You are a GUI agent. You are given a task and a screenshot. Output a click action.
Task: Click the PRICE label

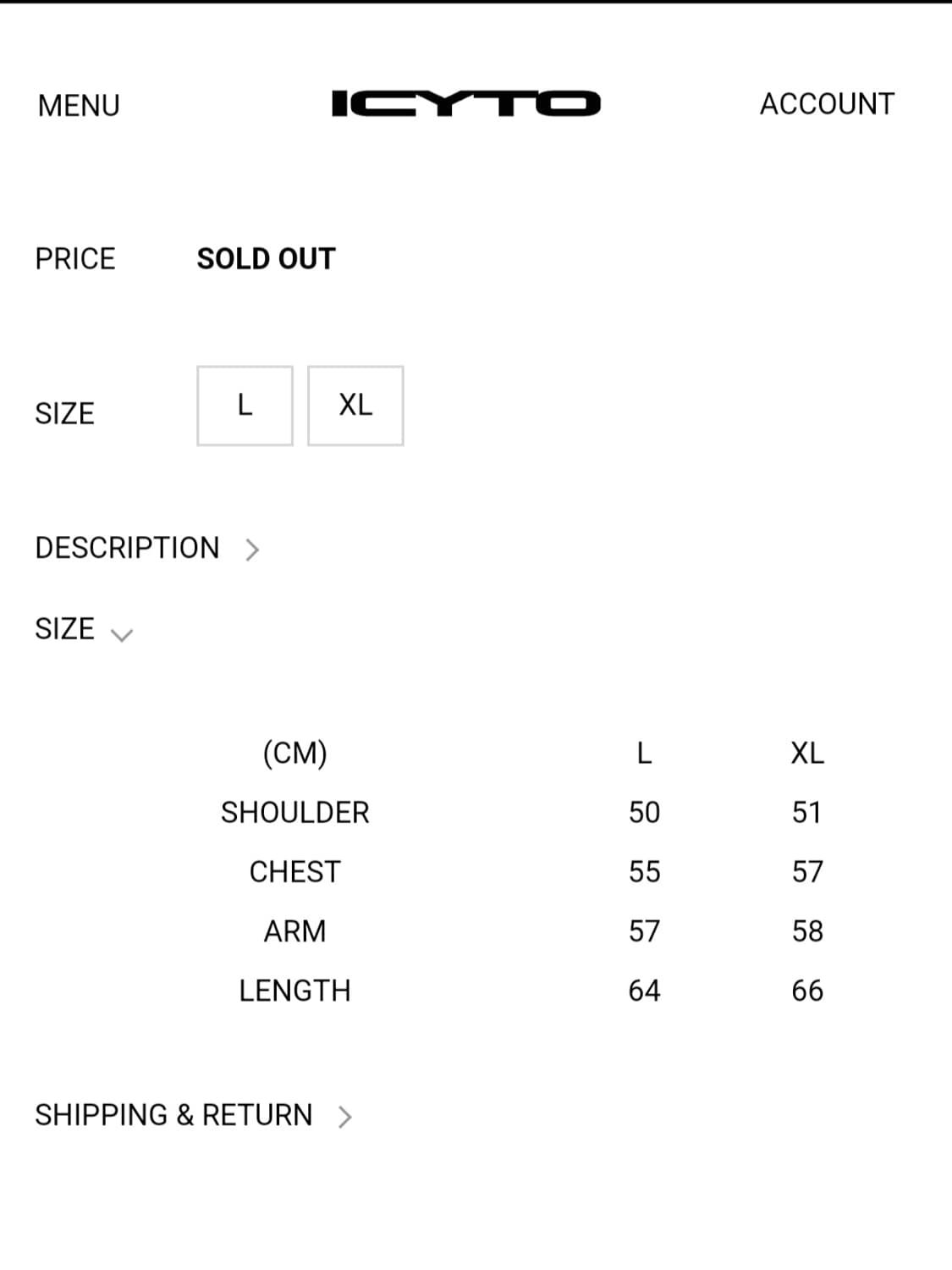75,258
